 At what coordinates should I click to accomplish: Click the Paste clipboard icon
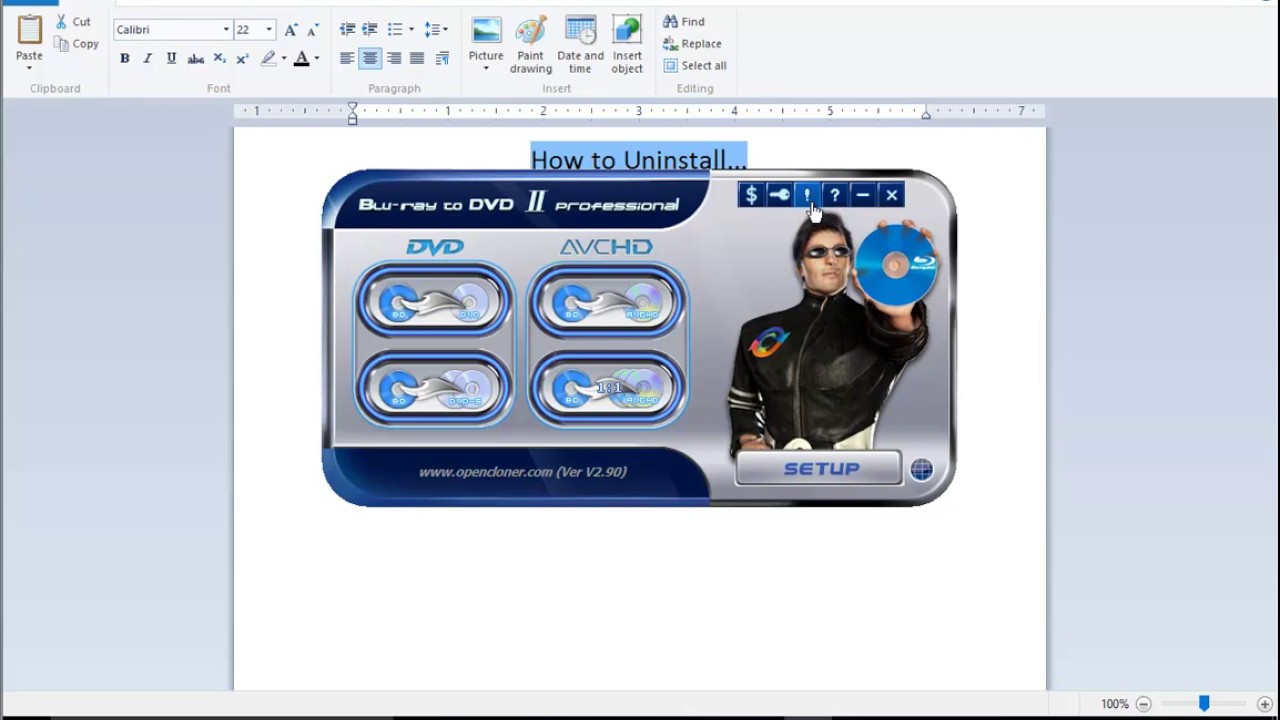tap(29, 30)
